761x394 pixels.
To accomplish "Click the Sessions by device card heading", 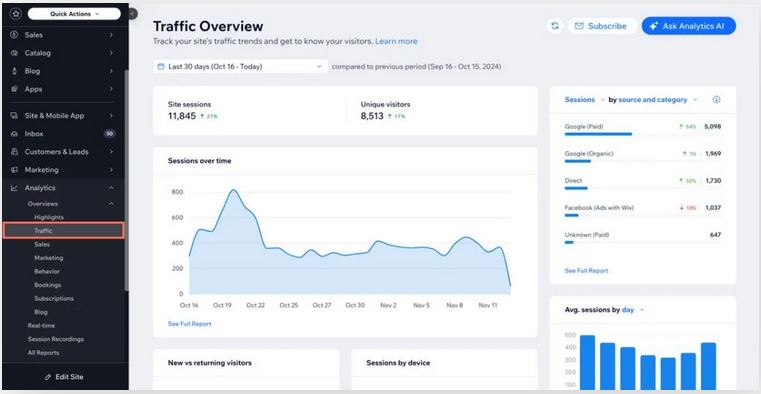I will 398,362.
